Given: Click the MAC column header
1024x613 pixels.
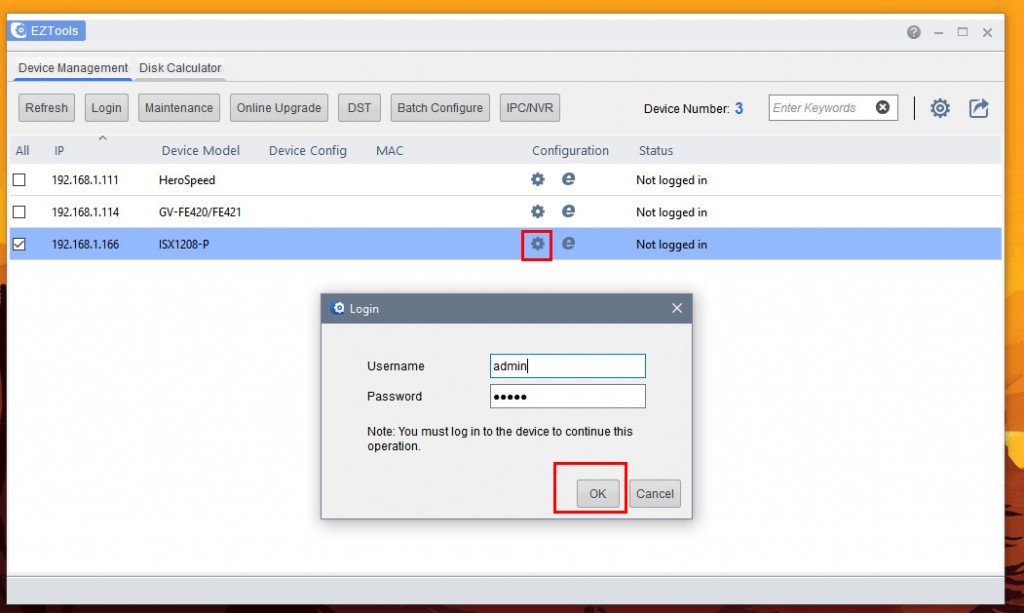Looking at the screenshot, I should (x=389, y=151).
